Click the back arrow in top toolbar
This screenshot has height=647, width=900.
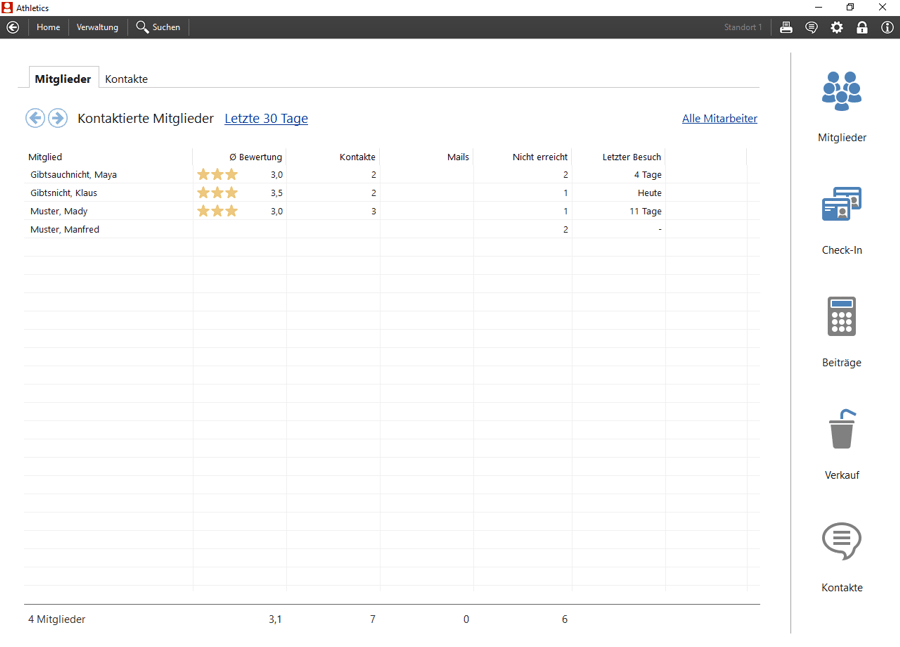click(13, 27)
